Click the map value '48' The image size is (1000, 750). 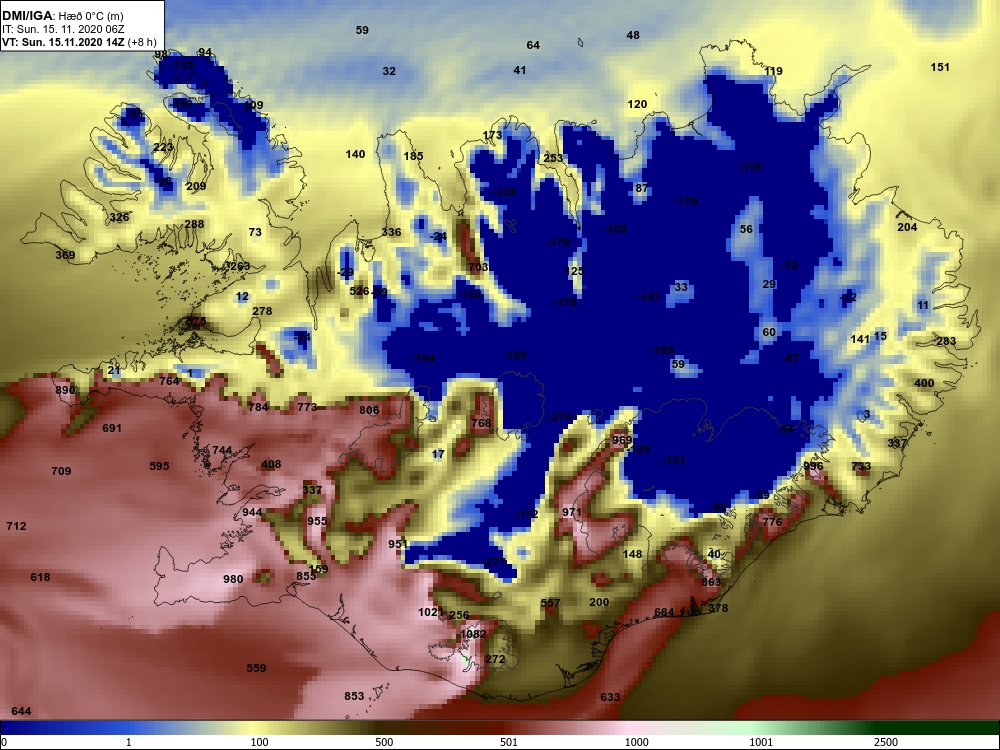(x=633, y=35)
